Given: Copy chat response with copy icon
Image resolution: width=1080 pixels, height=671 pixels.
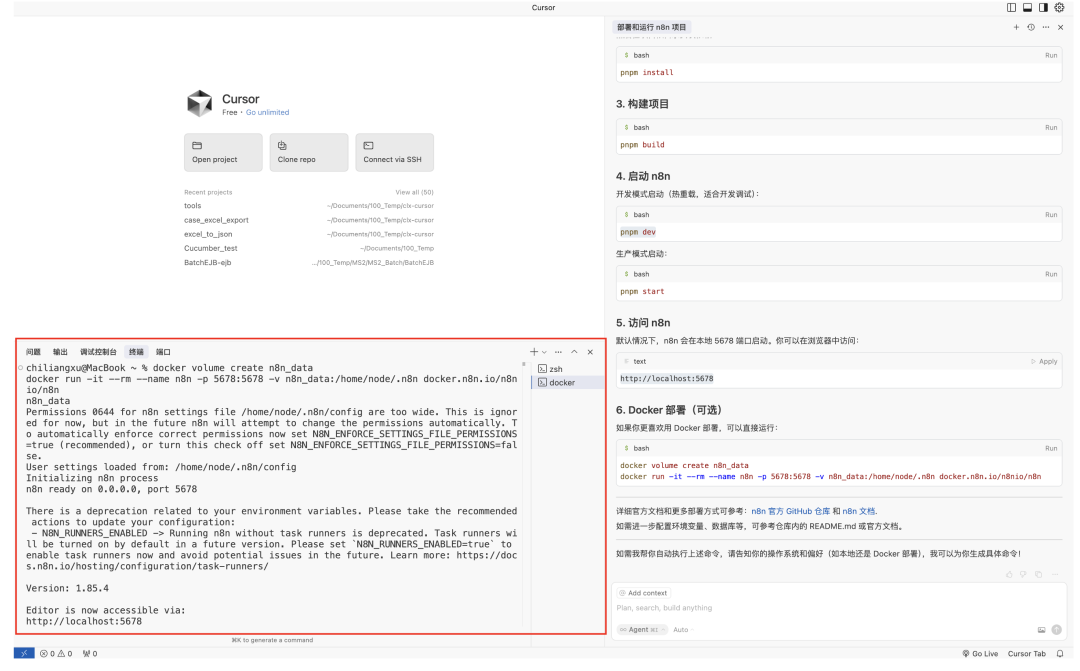Looking at the screenshot, I should 1039,575.
